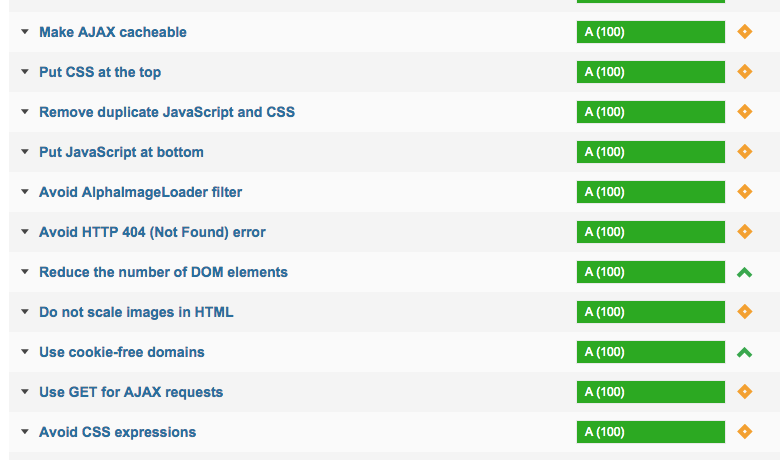The width and height of the screenshot is (780, 460).
Task: Click green up-arrow for Reduce DOM elements
Action: (744, 273)
